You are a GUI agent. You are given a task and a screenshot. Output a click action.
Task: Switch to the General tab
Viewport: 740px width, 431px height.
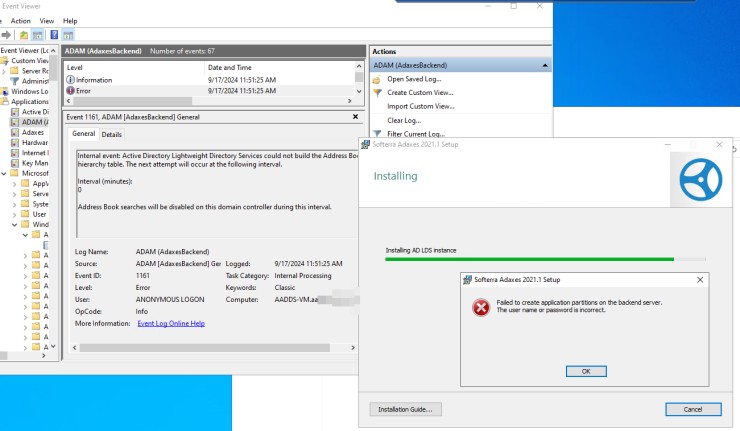pyautogui.click(x=84, y=134)
